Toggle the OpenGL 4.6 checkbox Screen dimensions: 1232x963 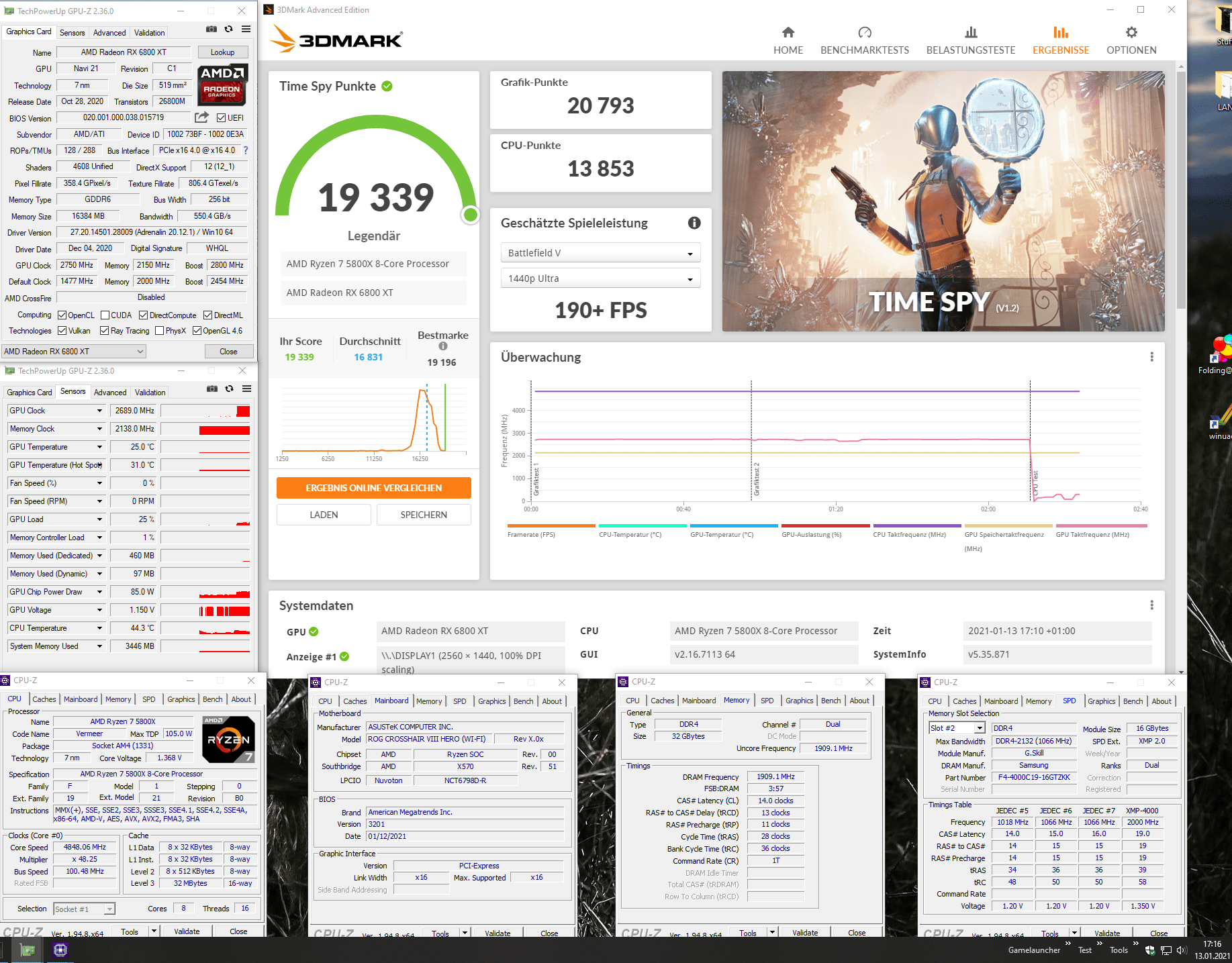click(x=197, y=331)
